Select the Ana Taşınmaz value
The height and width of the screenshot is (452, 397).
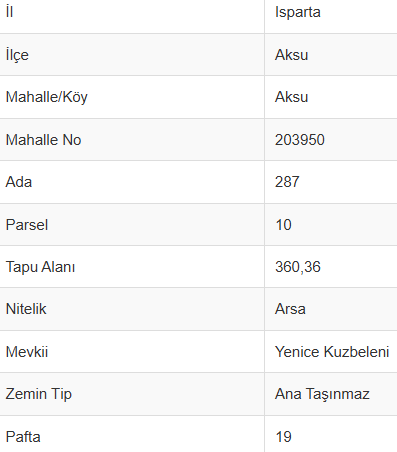(322, 394)
